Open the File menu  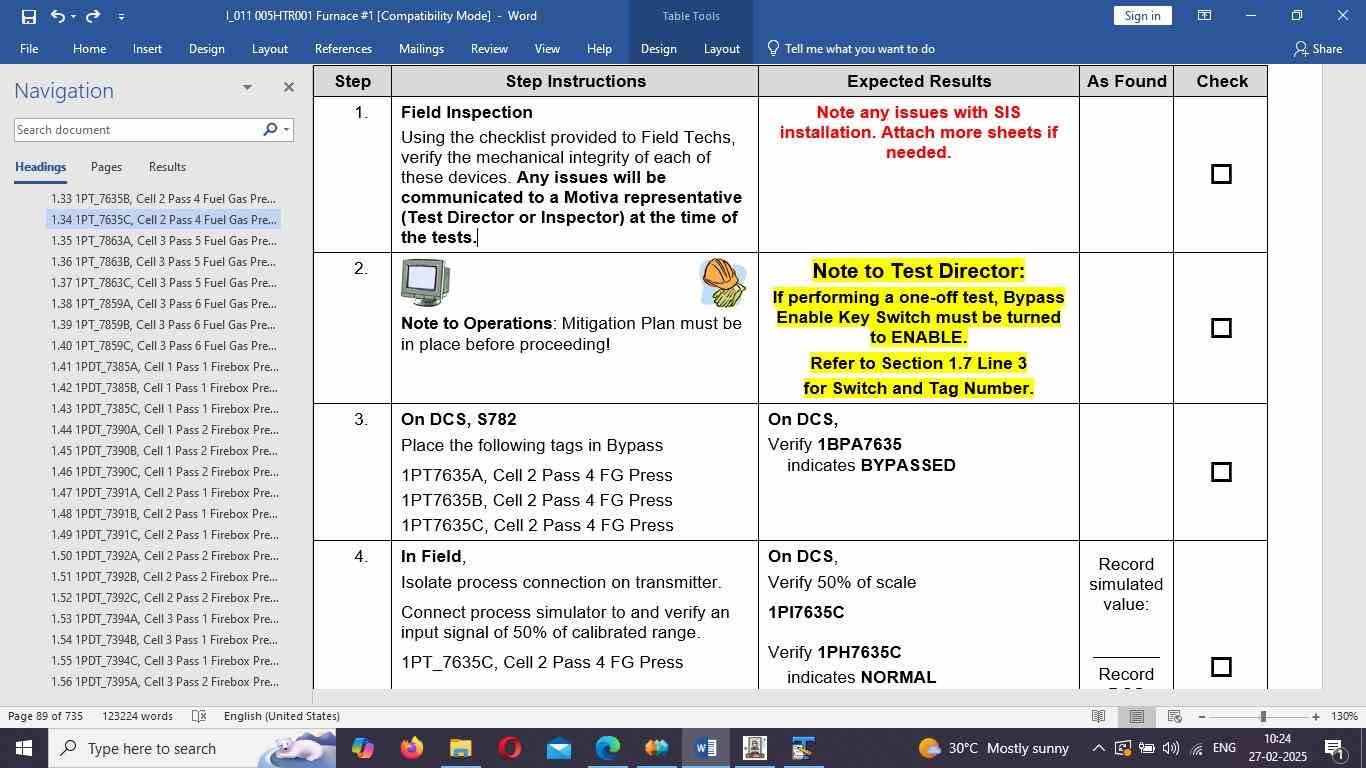tap(29, 48)
